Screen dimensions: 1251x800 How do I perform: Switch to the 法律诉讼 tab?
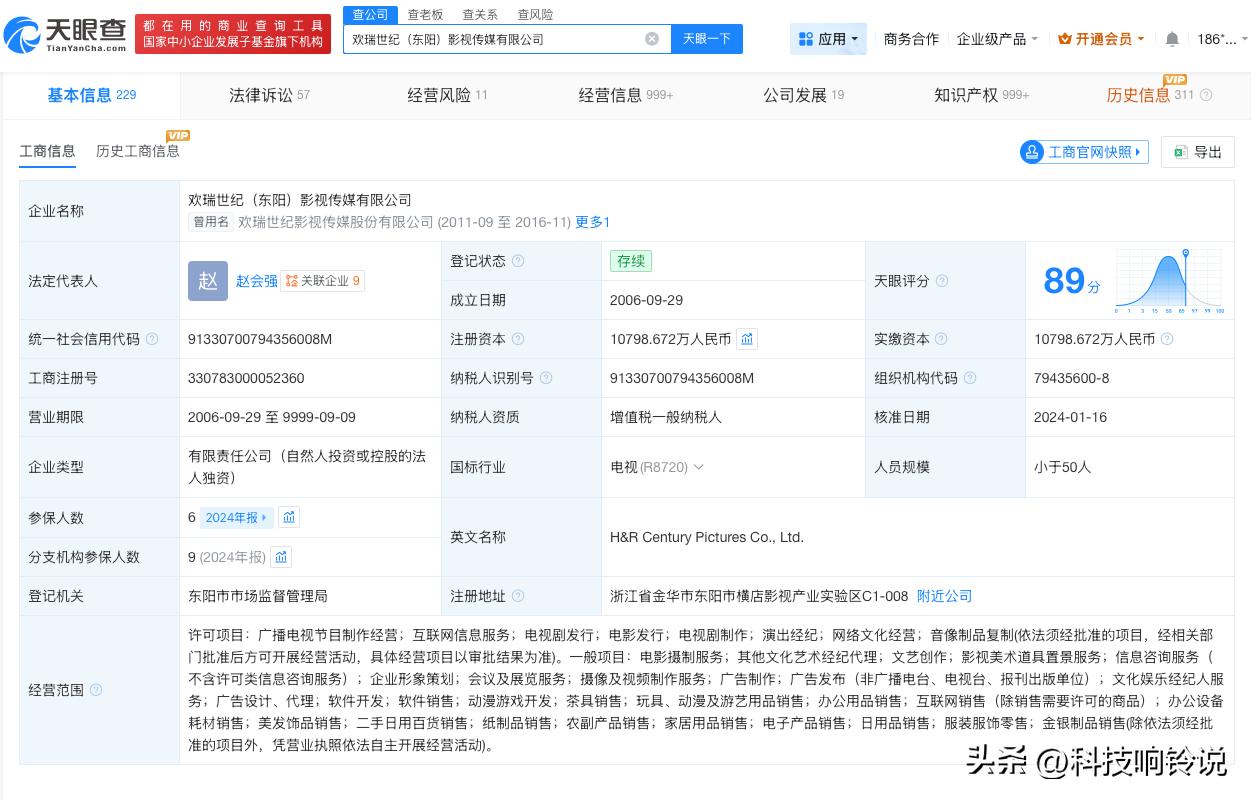(x=269, y=95)
